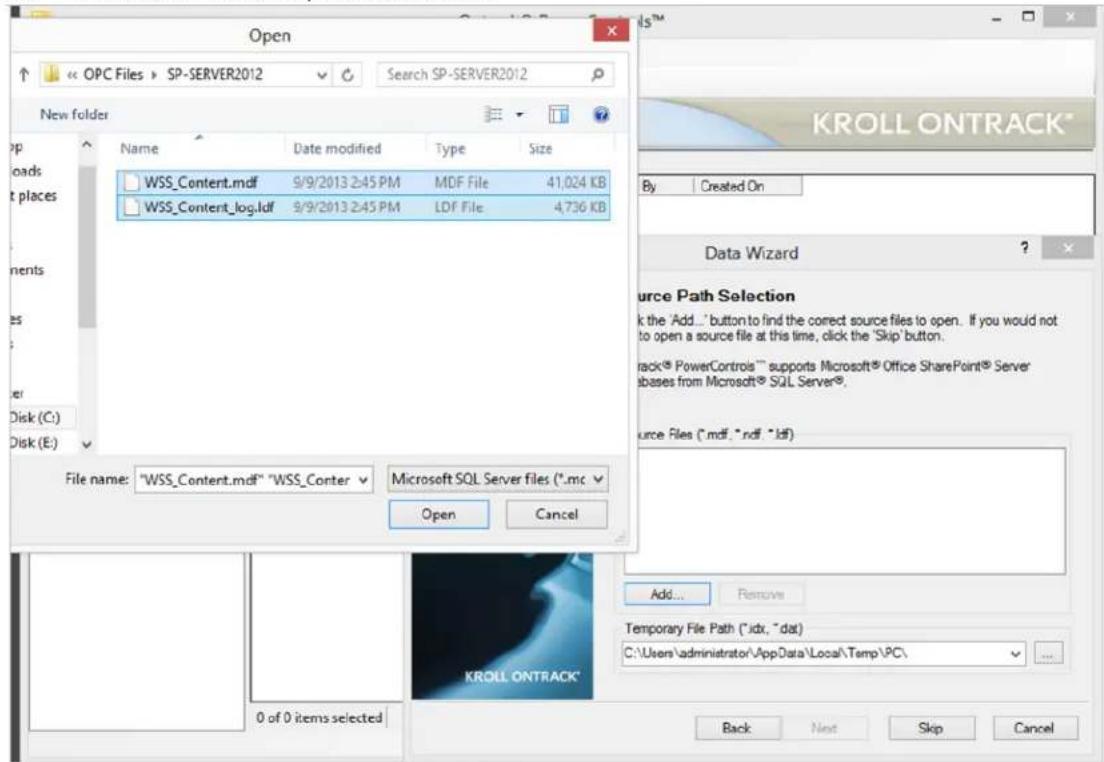Click 4,736 KB size cell
This screenshot has width=1104, height=762.
click(579, 207)
